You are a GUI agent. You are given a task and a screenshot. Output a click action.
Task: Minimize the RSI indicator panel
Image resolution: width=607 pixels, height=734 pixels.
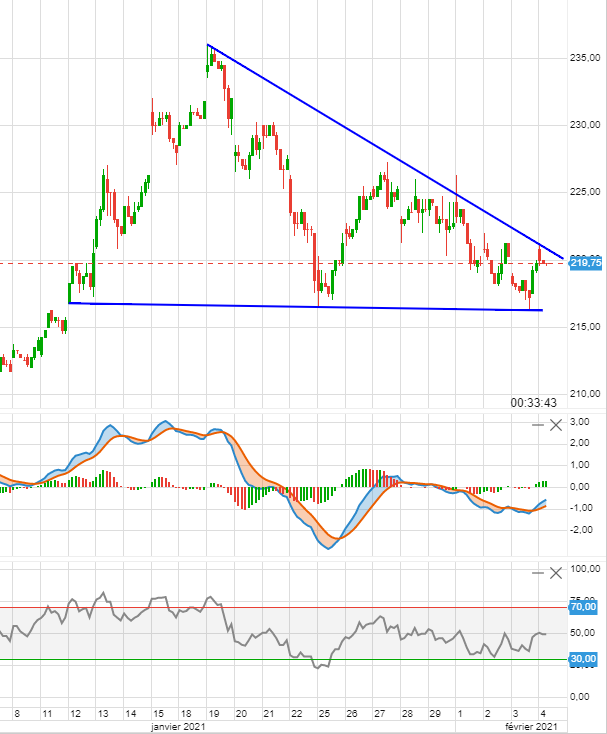click(539, 573)
